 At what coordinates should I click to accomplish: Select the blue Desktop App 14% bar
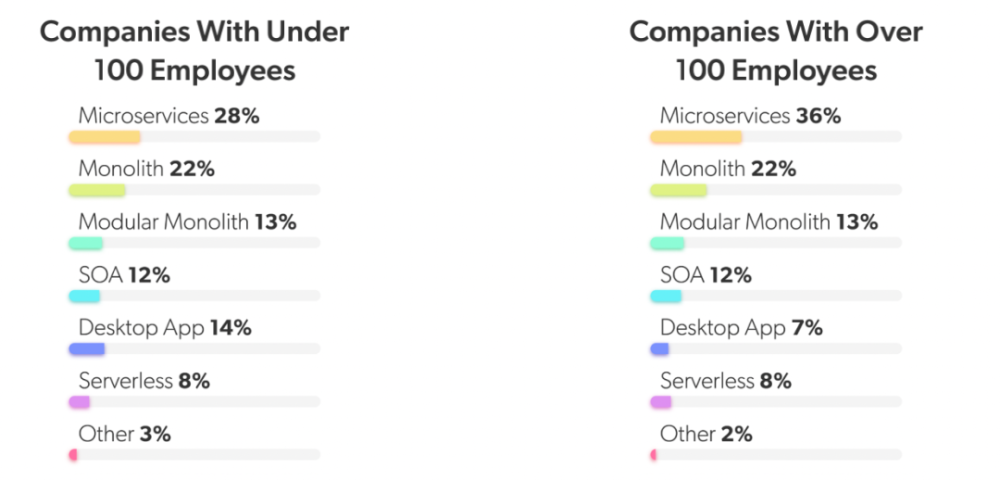click(87, 349)
